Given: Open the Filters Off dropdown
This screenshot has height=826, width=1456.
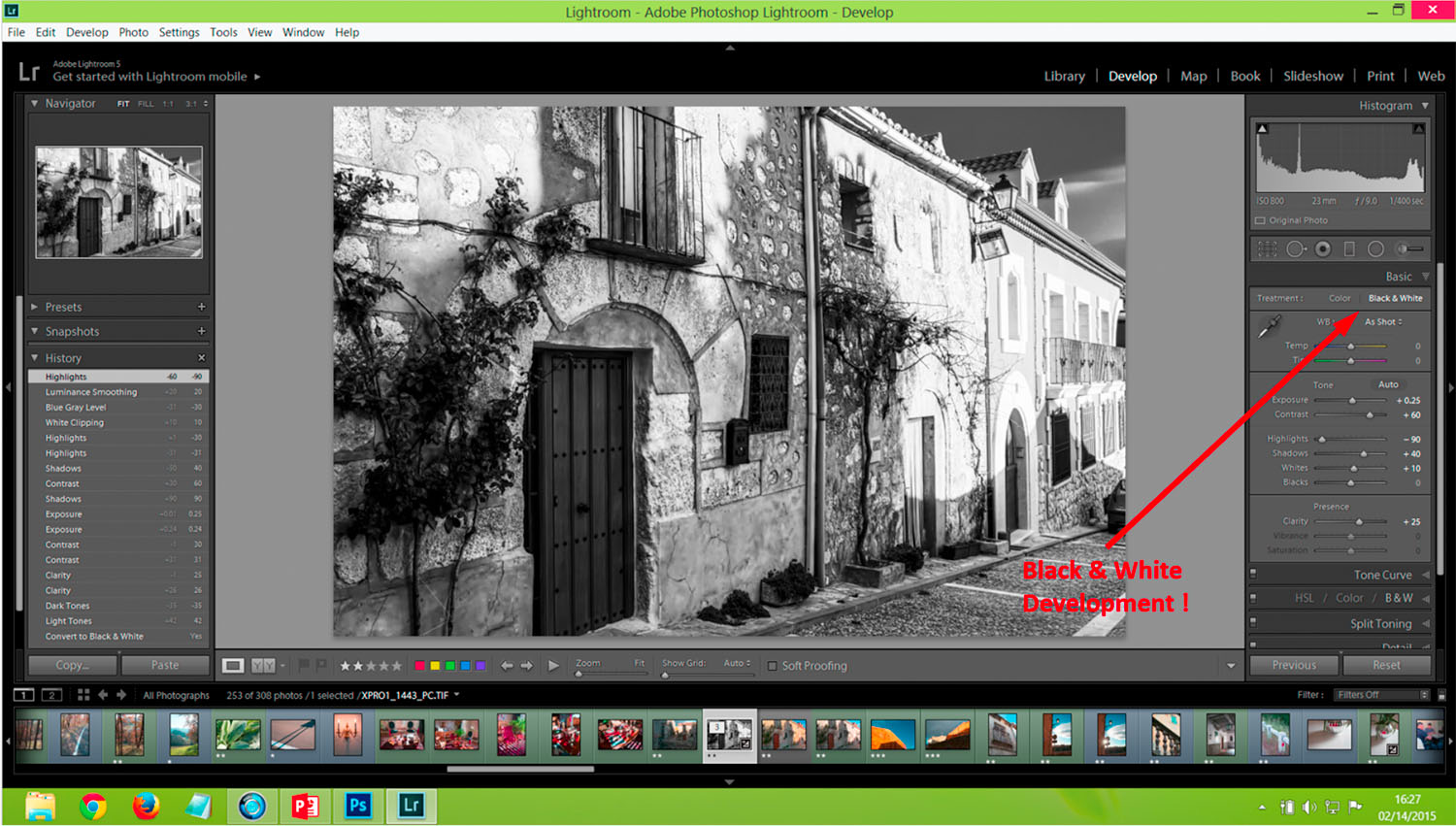Looking at the screenshot, I should click(x=1382, y=695).
